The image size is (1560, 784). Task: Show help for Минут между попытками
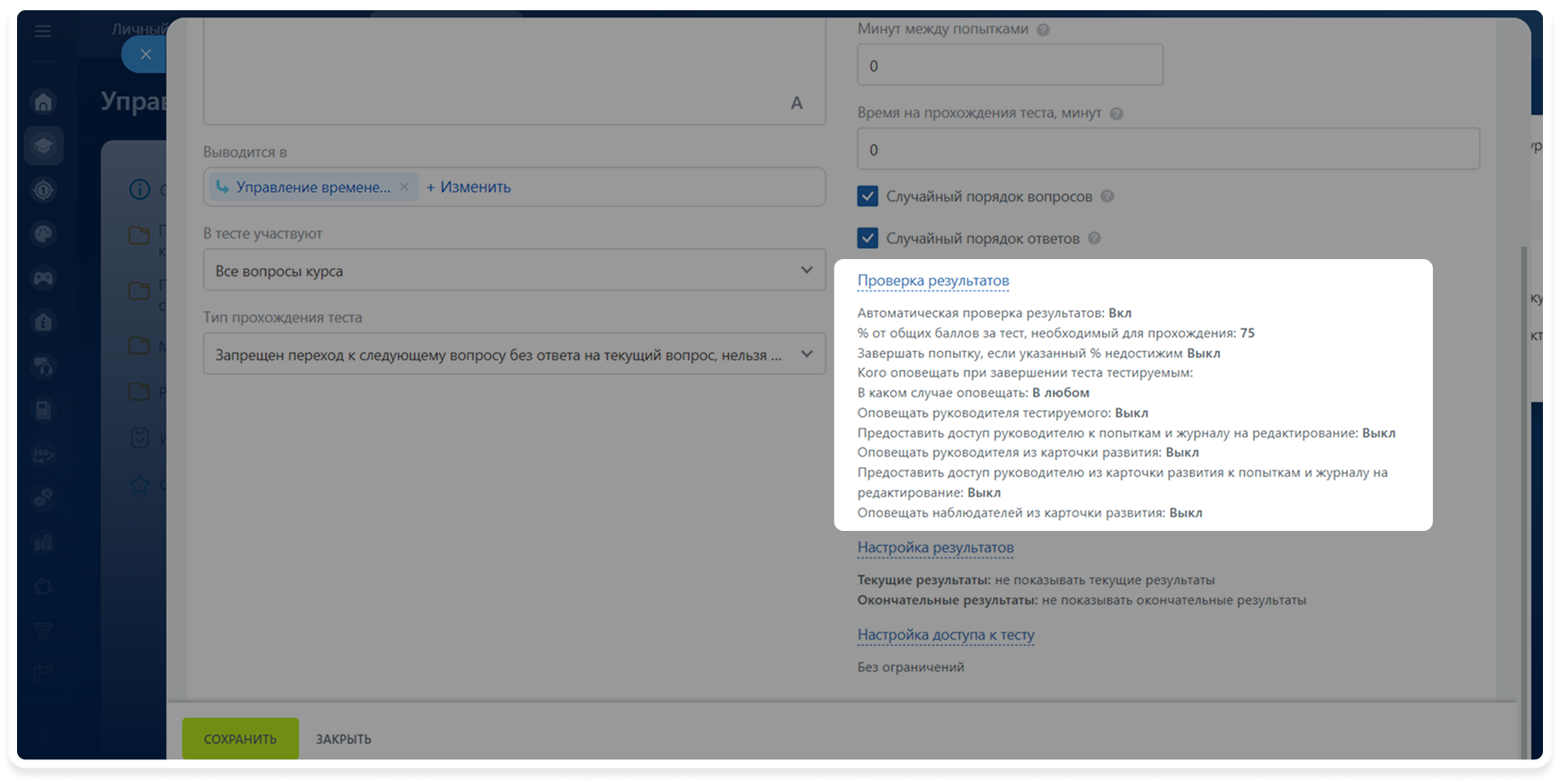(1043, 30)
